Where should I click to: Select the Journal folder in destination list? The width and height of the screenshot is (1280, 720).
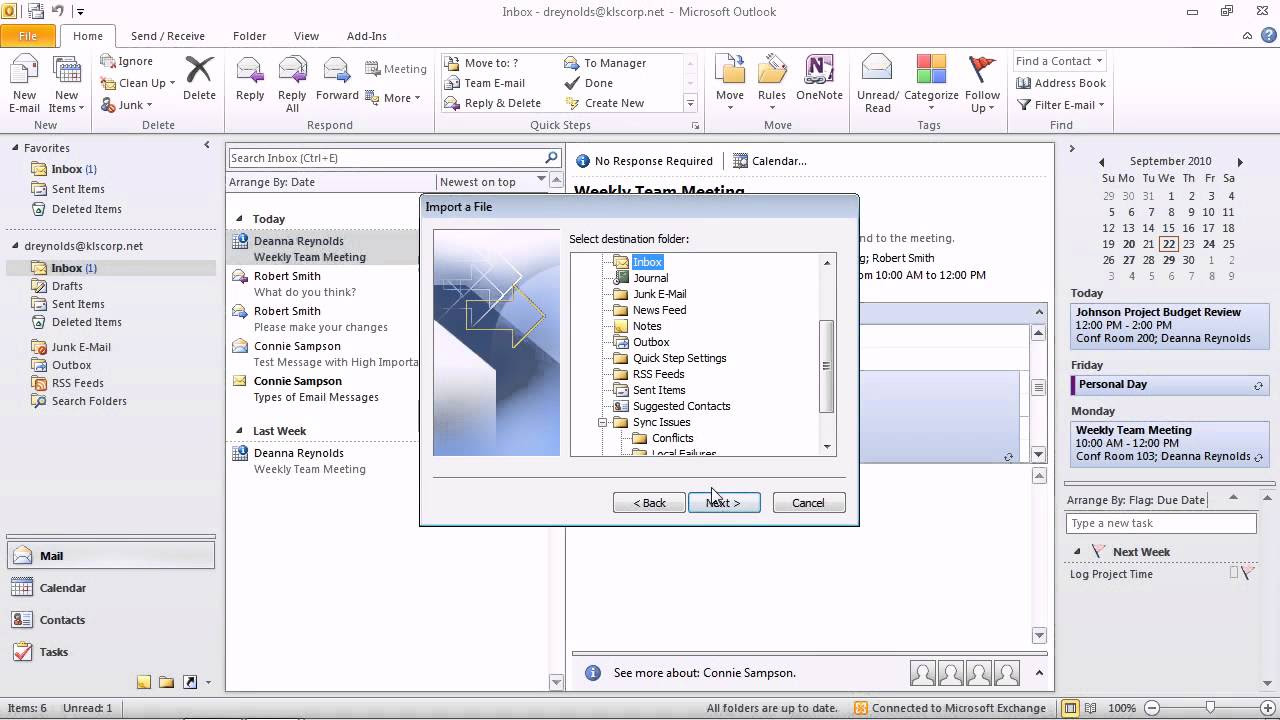(650, 278)
